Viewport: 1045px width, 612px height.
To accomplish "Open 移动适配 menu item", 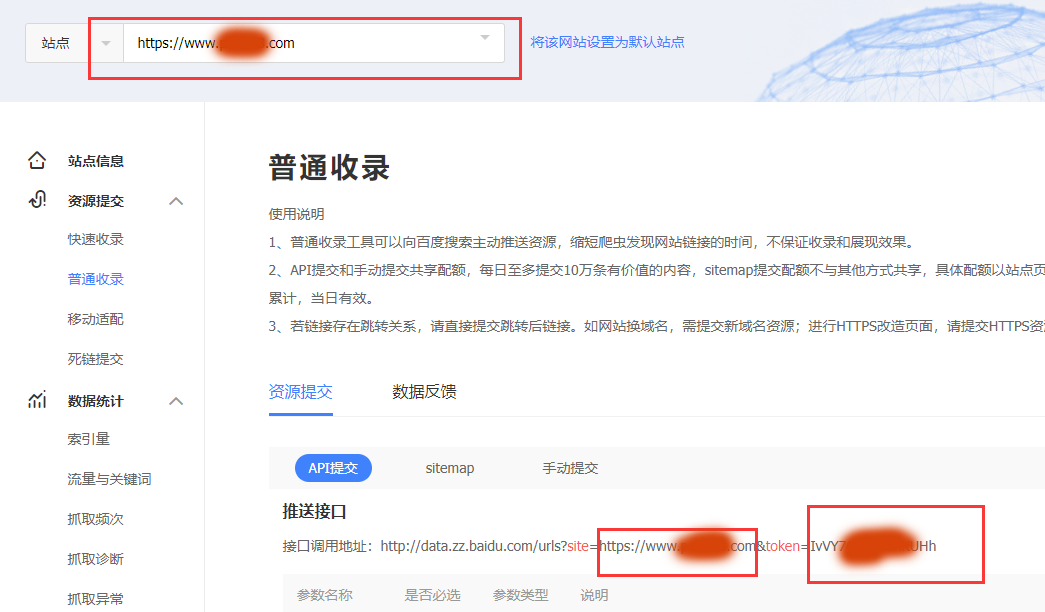I will click(x=96, y=319).
